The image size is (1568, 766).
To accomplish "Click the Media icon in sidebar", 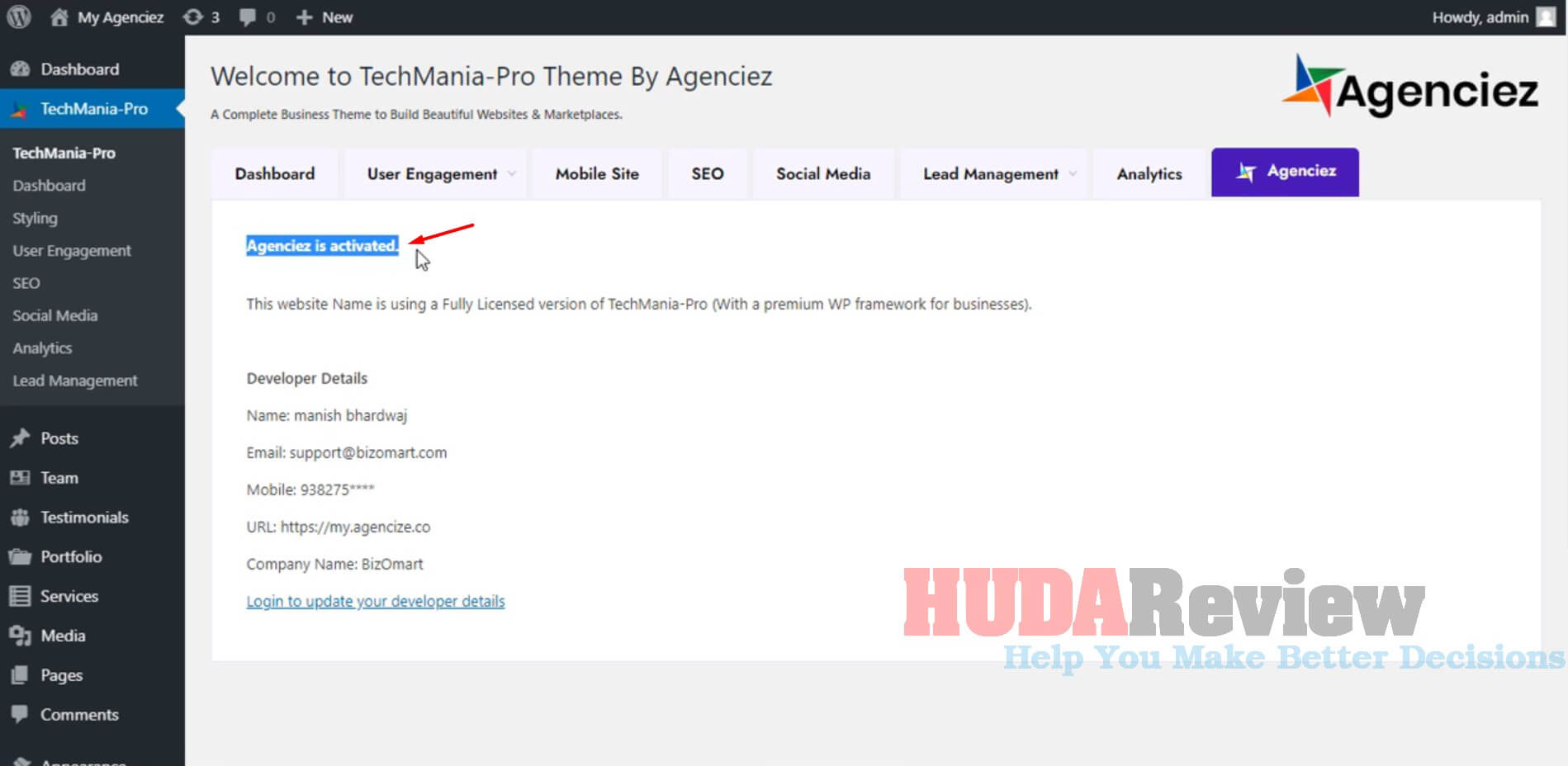I will point(20,636).
